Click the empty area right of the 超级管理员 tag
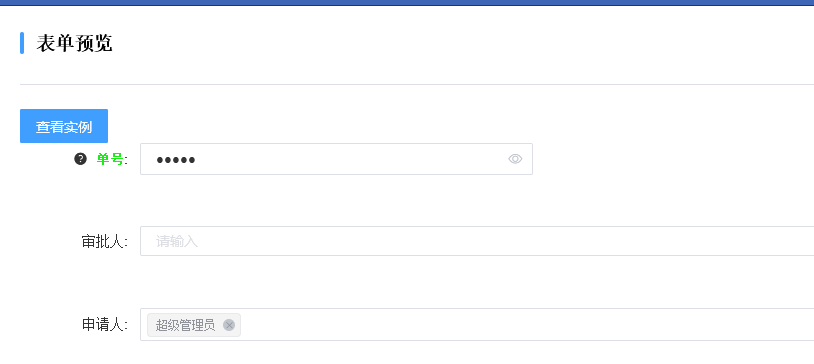 [527, 325]
